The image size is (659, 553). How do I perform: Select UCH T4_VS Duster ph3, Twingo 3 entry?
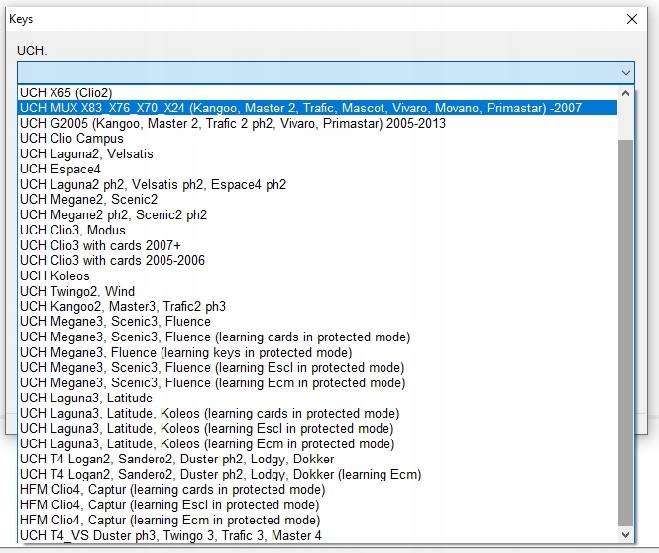(318, 535)
